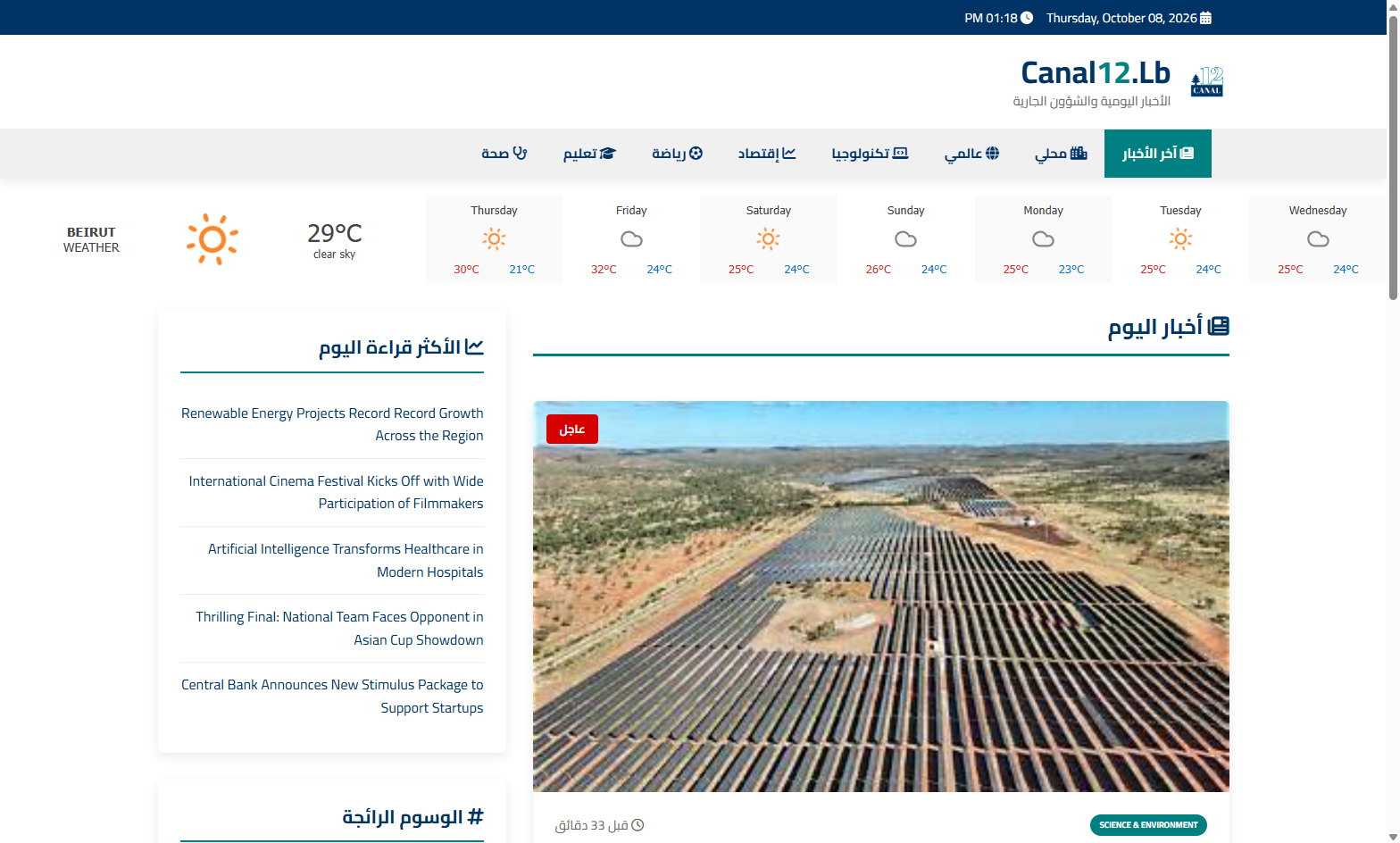
Task: Select the Monday forecast card
Action: tap(1043, 239)
